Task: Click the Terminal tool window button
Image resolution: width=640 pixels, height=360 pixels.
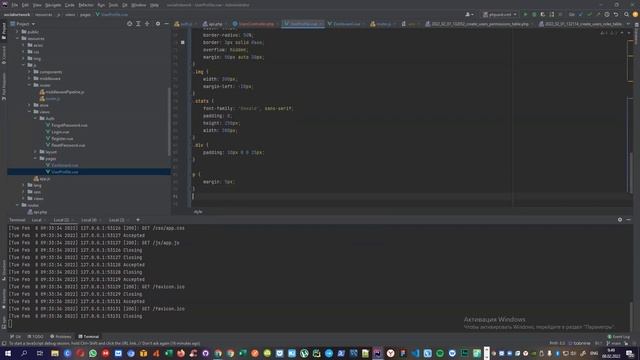Action: point(89,337)
